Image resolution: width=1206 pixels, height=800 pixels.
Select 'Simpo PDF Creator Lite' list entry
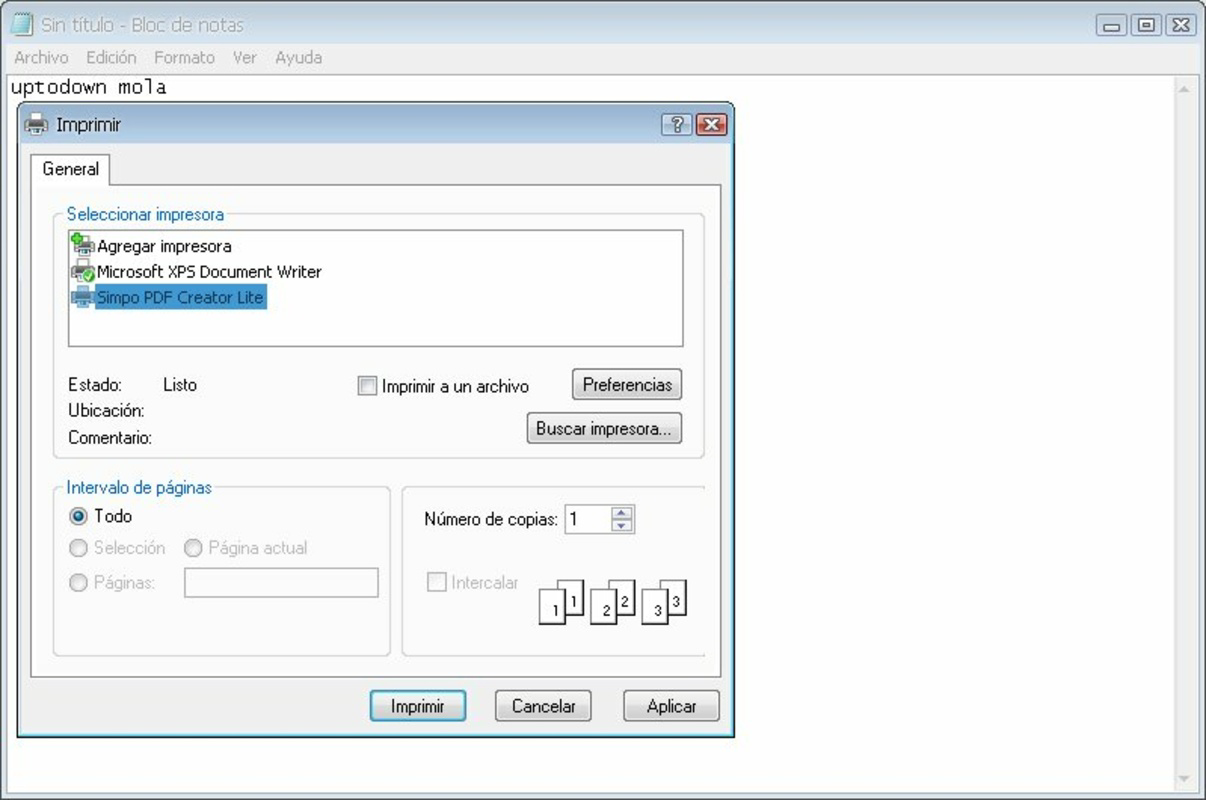[180, 298]
